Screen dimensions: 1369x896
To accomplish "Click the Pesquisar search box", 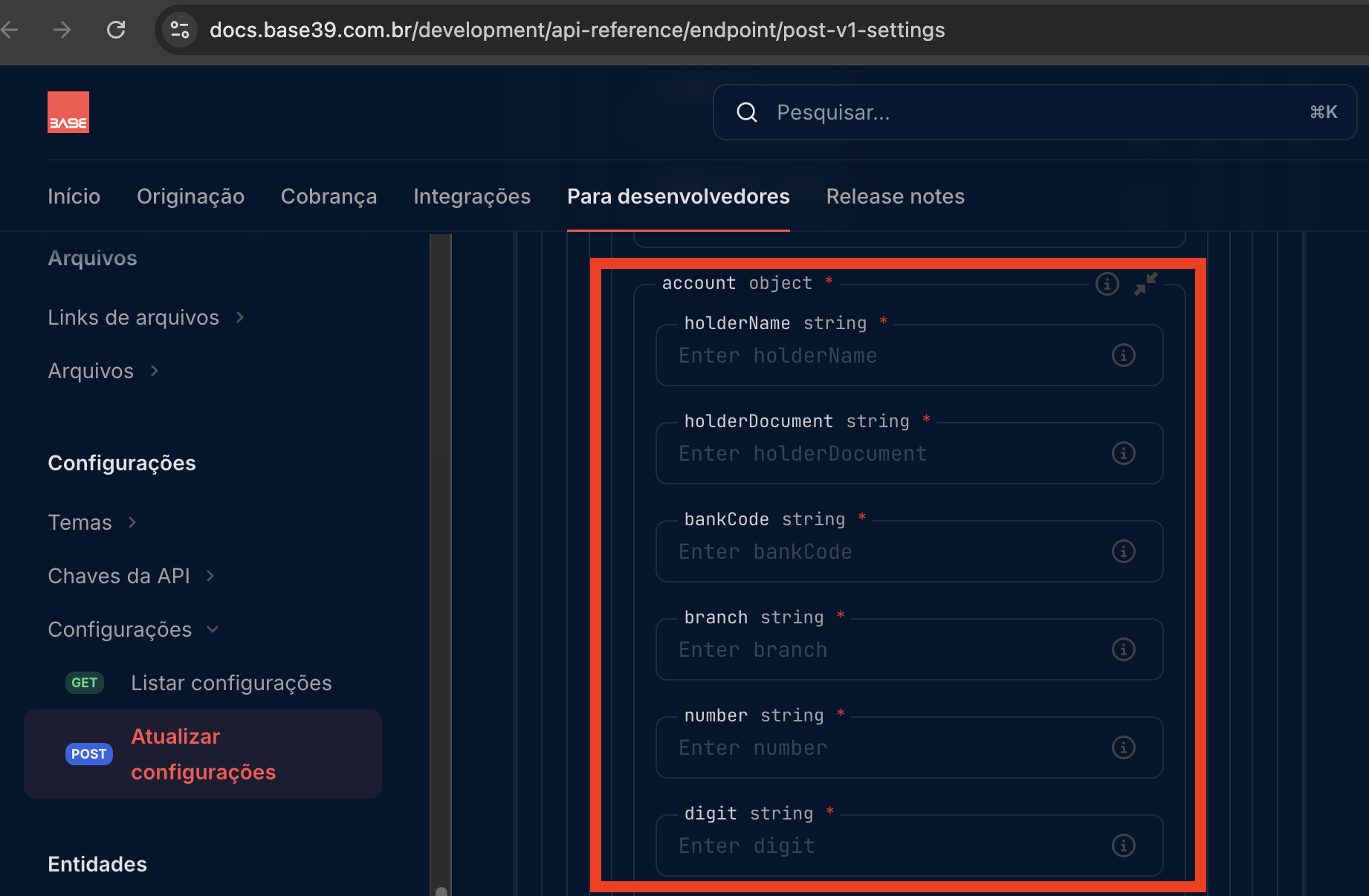I will click(1035, 112).
